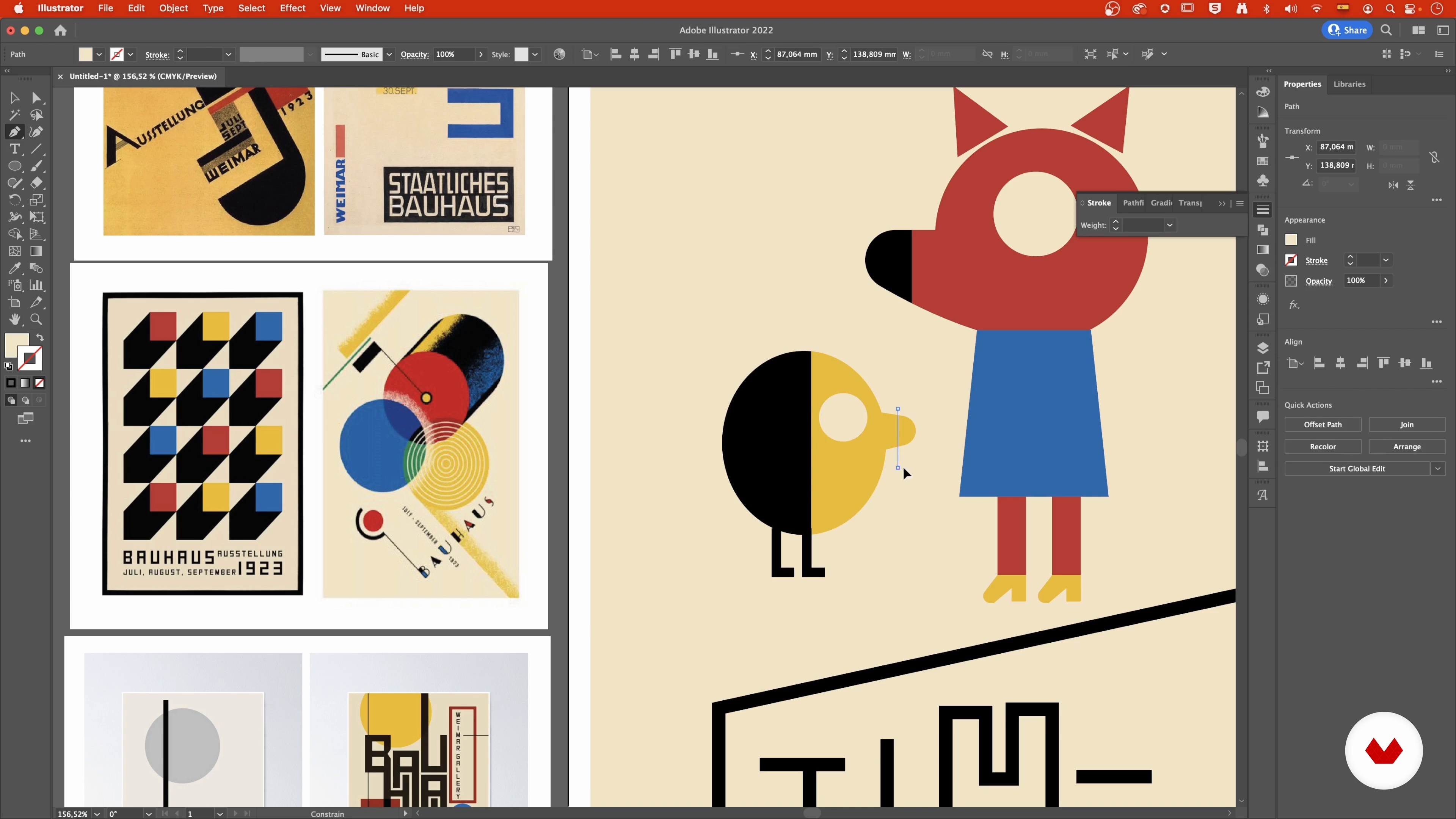Select the Column Graph tool
The height and width of the screenshot is (819, 1456).
click(37, 286)
